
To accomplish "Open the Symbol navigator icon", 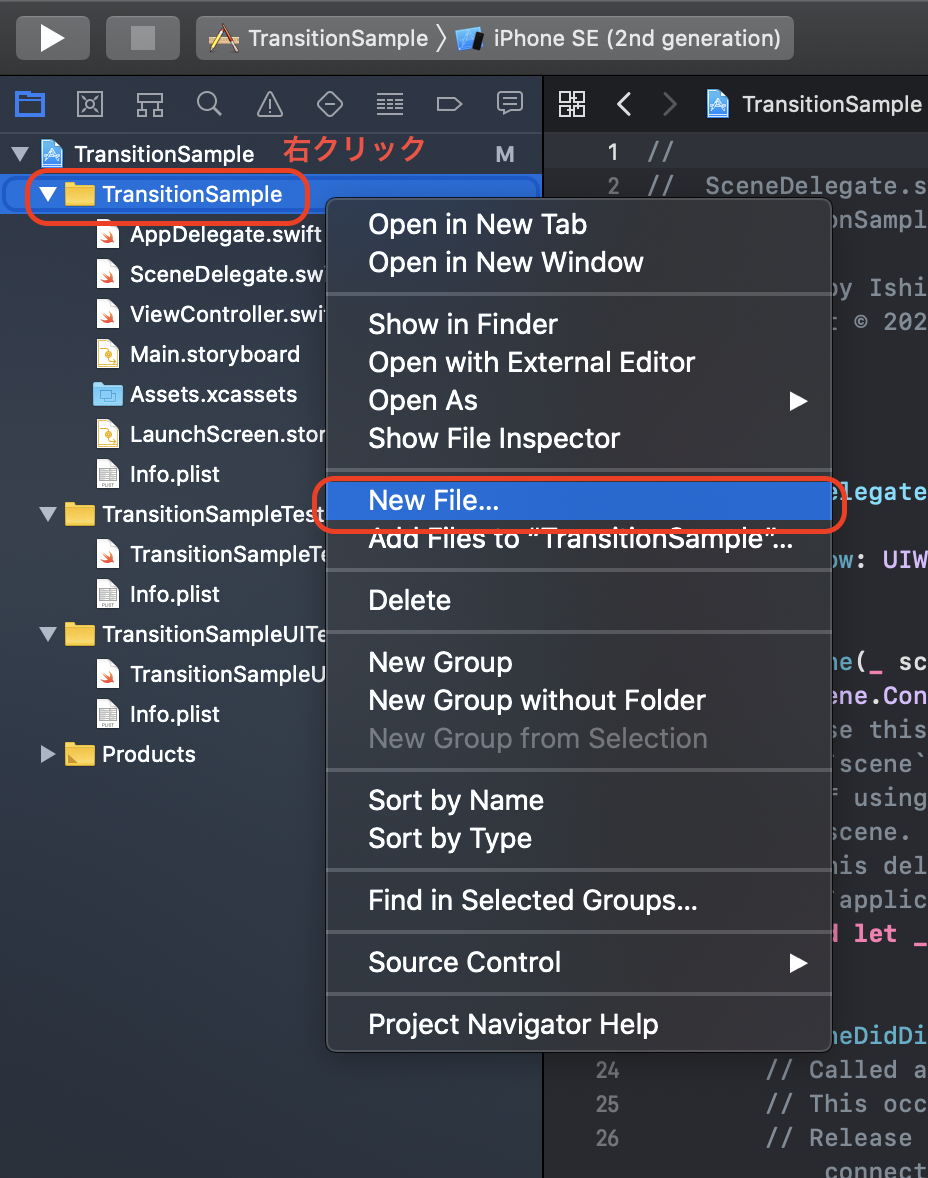I will [x=150, y=104].
